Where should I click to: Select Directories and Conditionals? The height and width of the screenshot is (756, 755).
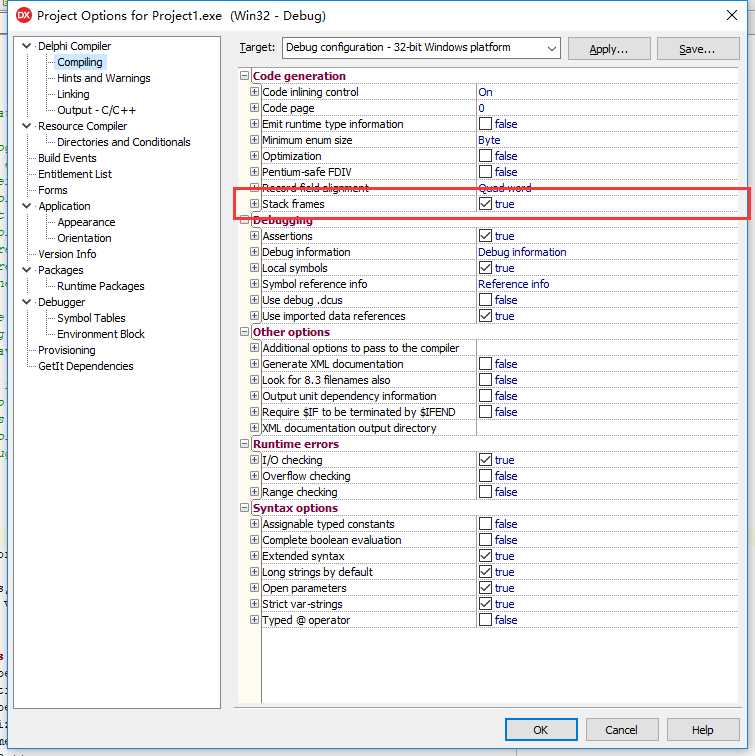[123, 142]
